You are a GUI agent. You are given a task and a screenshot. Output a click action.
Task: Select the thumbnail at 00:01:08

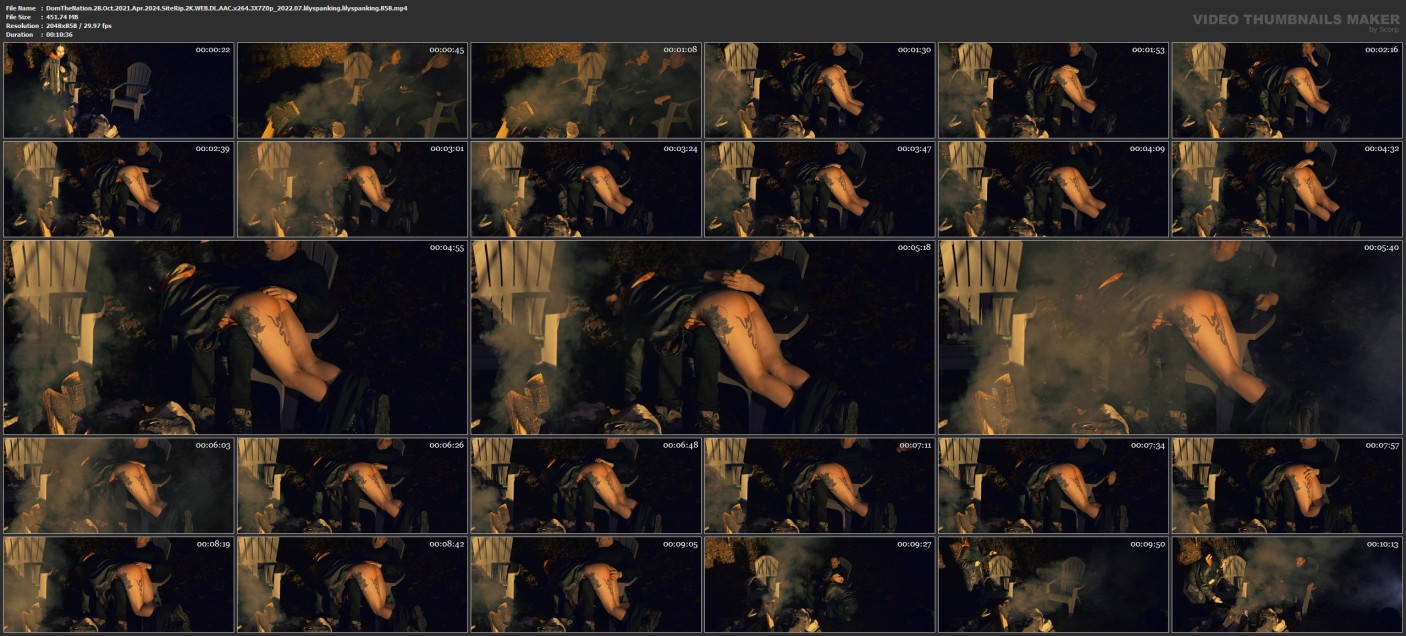586,90
